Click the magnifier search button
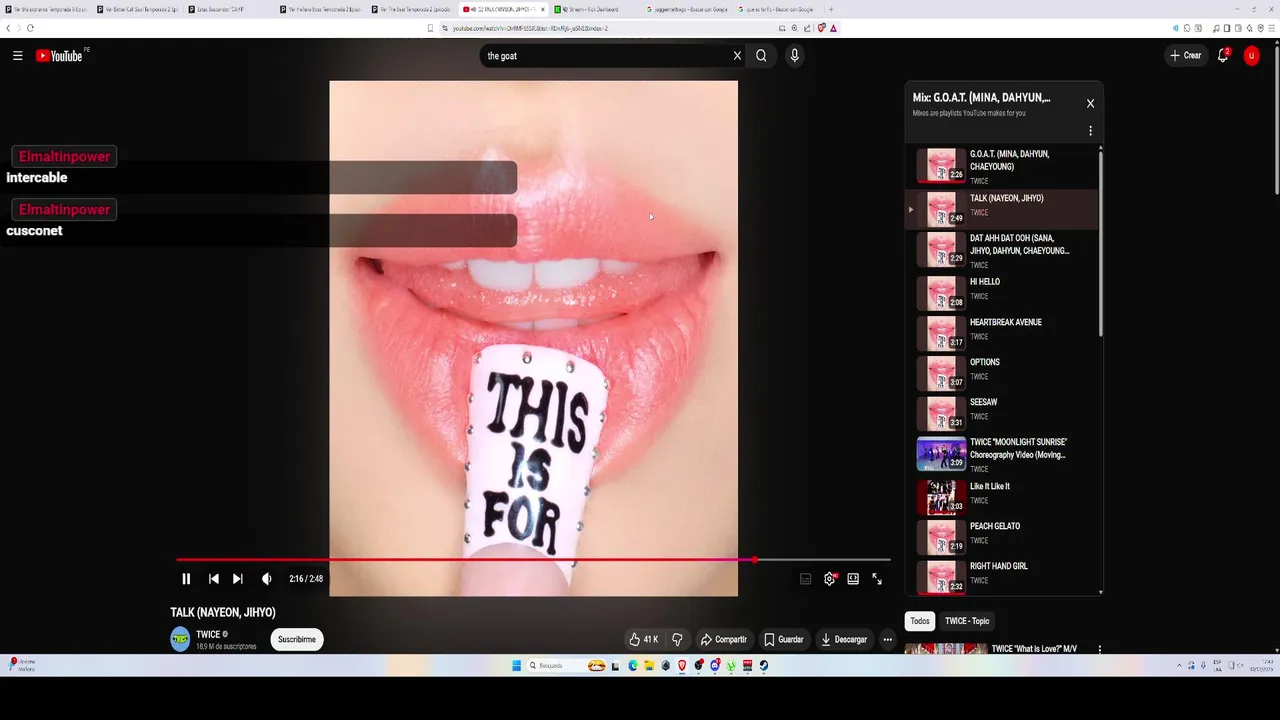 point(761,56)
